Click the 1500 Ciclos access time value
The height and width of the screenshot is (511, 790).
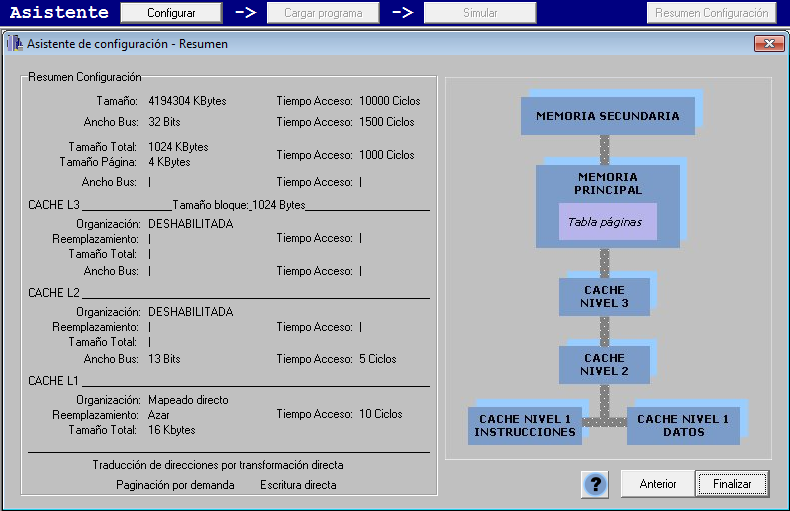(x=386, y=122)
